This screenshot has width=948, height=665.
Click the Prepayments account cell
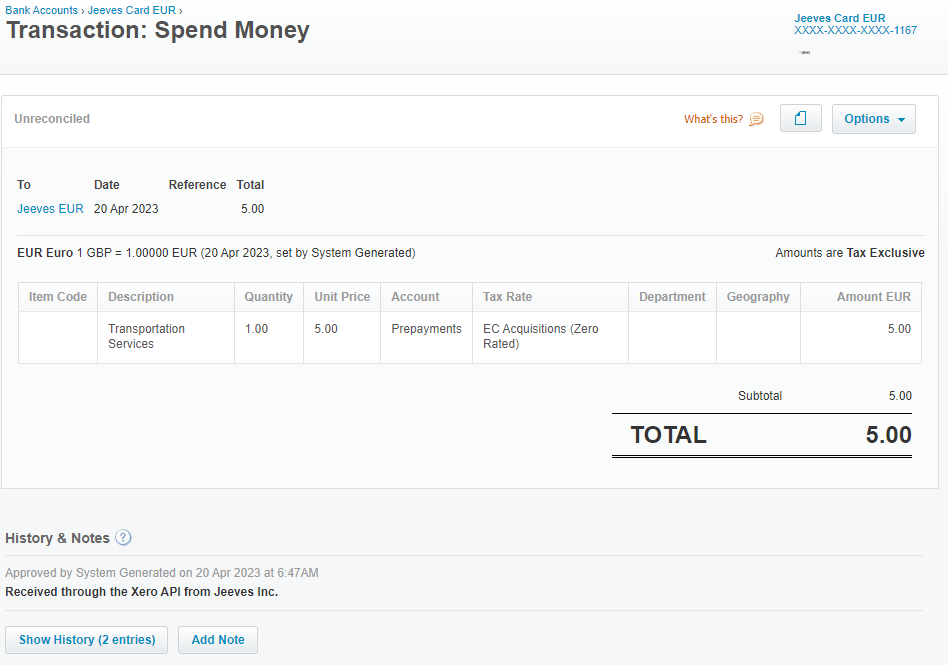click(x=426, y=329)
